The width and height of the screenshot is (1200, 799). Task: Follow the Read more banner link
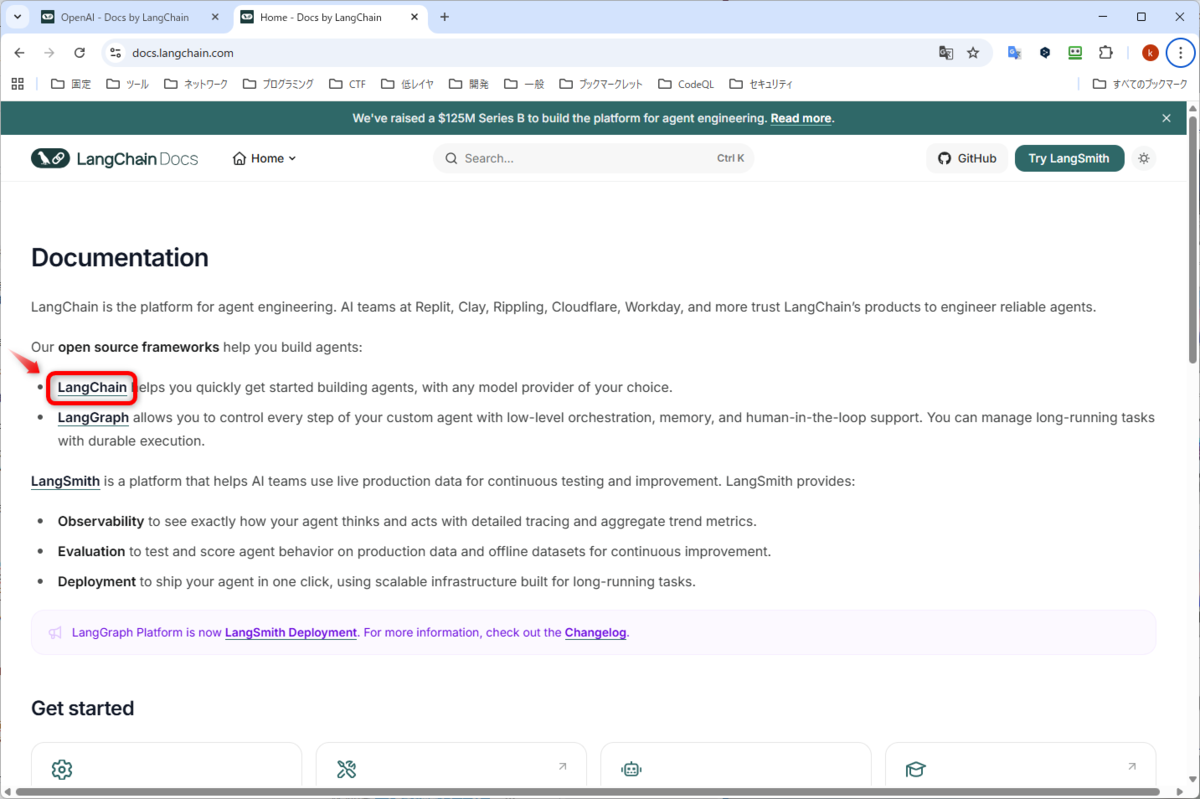[x=801, y=118]
